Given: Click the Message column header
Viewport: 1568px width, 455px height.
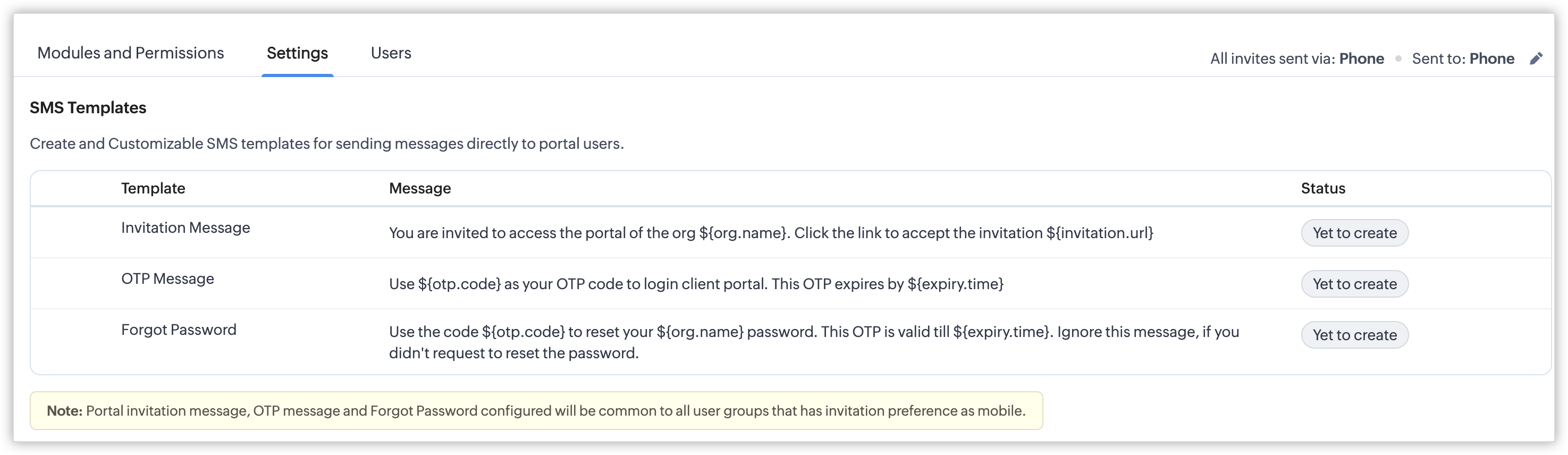Looking at the screenshot, I should (x=420, y=188).
